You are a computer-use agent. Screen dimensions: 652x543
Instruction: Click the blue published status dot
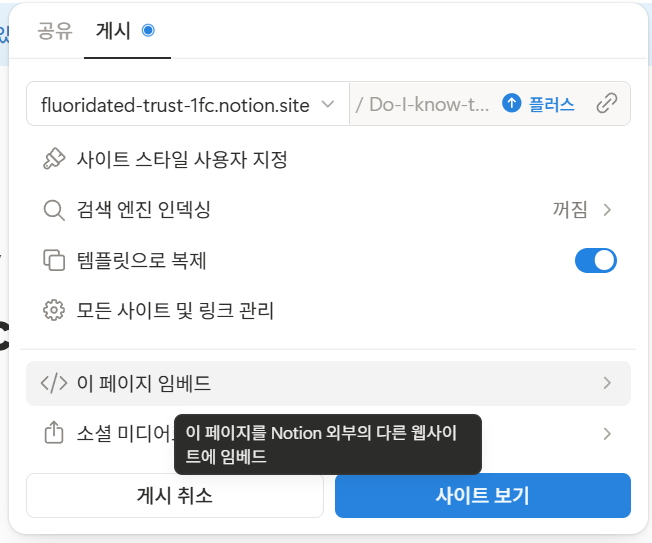coord(148,30)
